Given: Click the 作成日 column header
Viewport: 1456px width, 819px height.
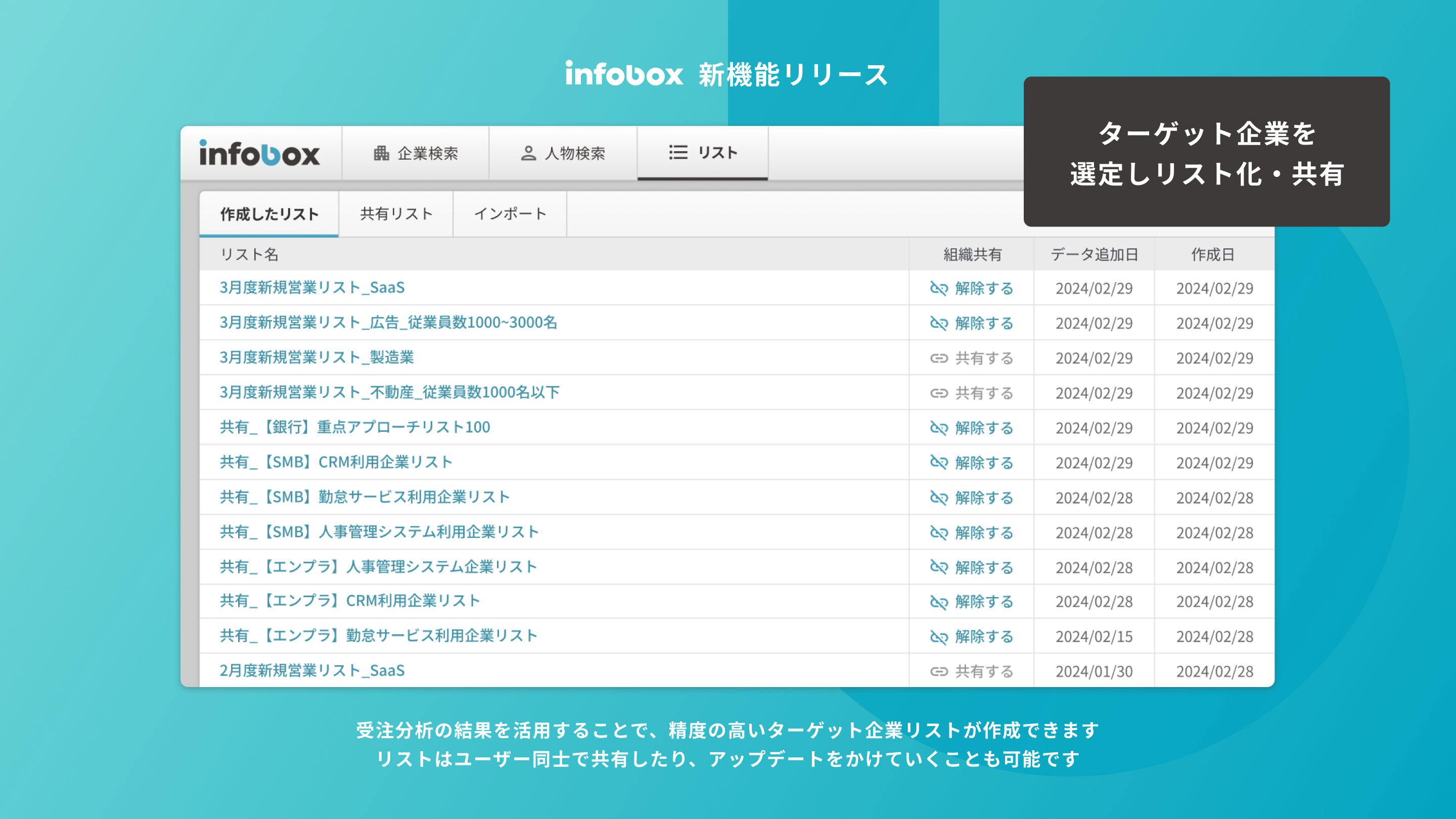Looking at the screenshot, I should click(1213, 255).
